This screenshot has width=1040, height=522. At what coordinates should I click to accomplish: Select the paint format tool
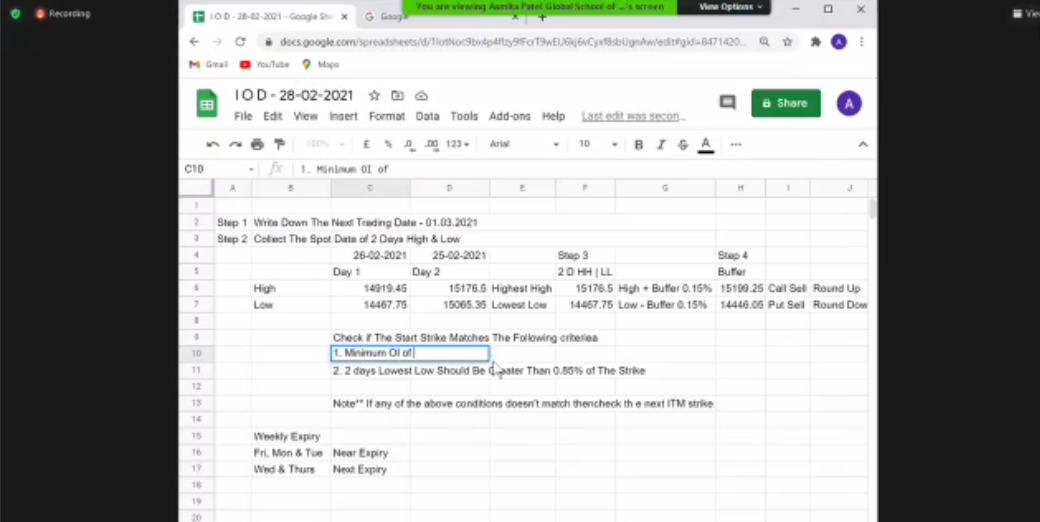279,145
